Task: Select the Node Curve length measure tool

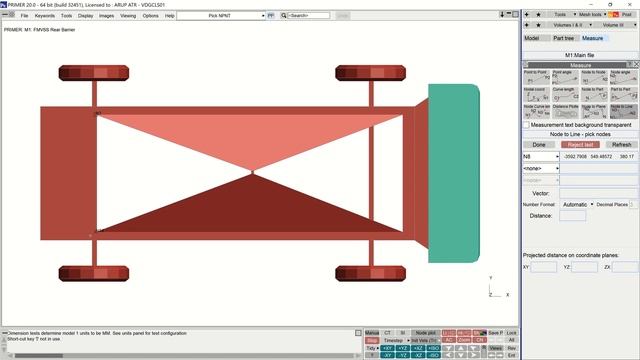Action: coord(537,112)
